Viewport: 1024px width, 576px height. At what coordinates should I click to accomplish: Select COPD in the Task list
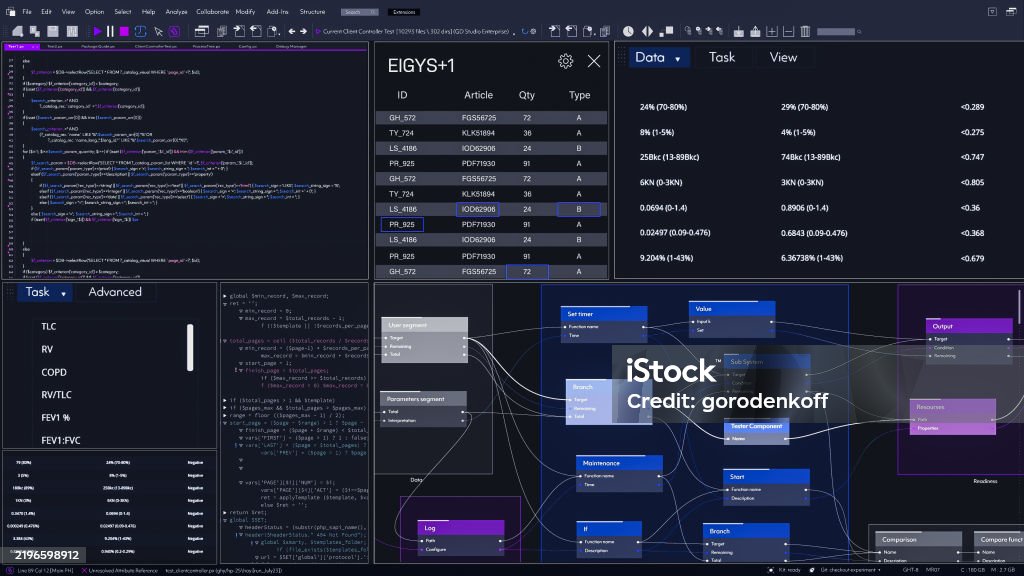pyautogui.click(x=54, y=372)
